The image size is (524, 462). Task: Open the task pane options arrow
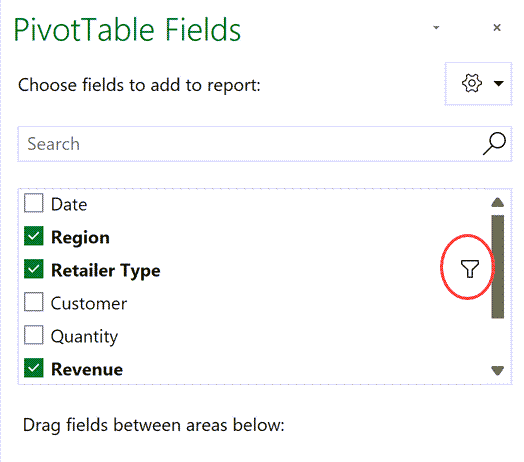pos(436,27)
